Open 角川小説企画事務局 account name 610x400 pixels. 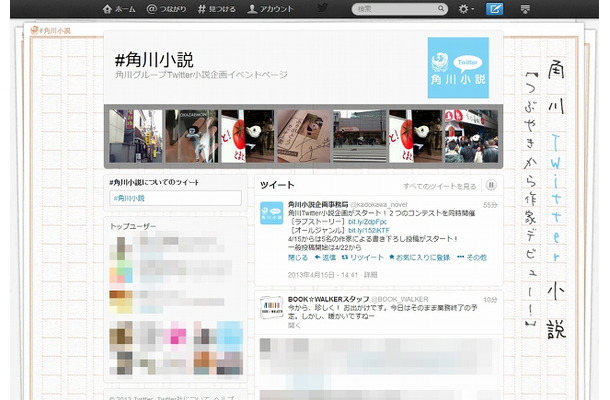pyautogui.click(x=318, y=204)
